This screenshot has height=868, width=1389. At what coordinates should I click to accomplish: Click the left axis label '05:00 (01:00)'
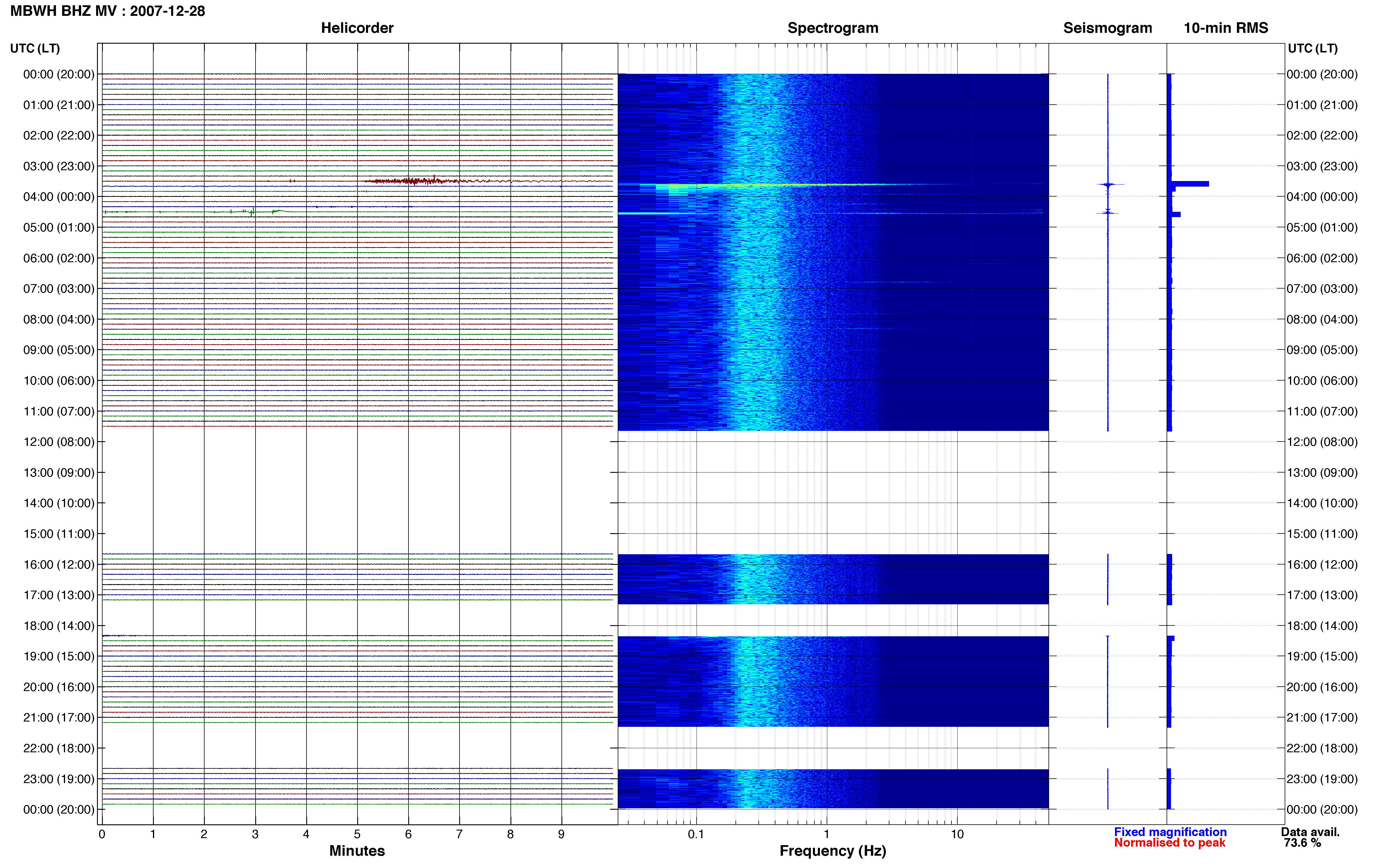tap(59, 227)
